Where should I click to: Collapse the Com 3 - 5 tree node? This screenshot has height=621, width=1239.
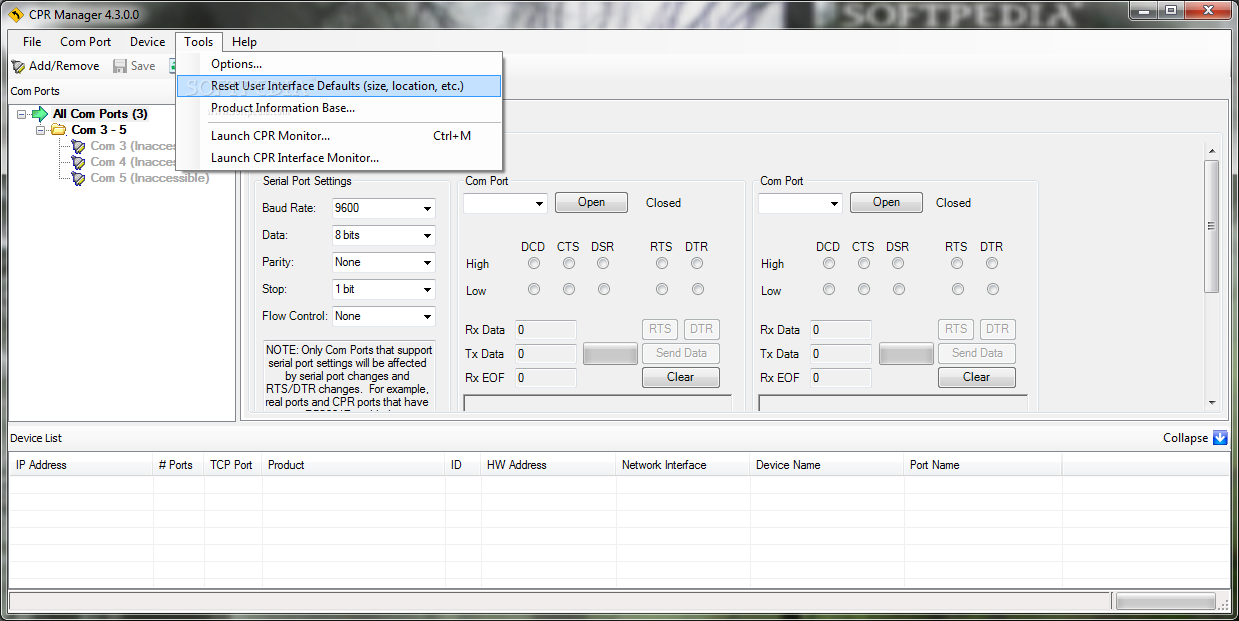click(41, 130)
